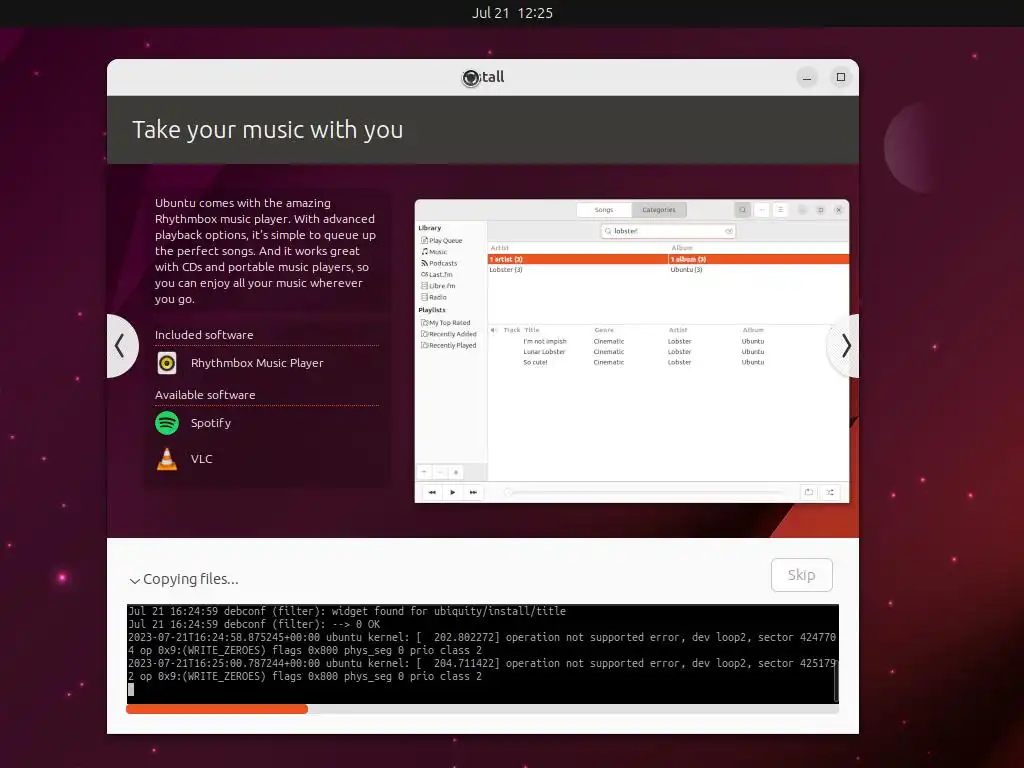Click the green Spotify icon
Screen dimensions: 1024x768
point(167,423)
